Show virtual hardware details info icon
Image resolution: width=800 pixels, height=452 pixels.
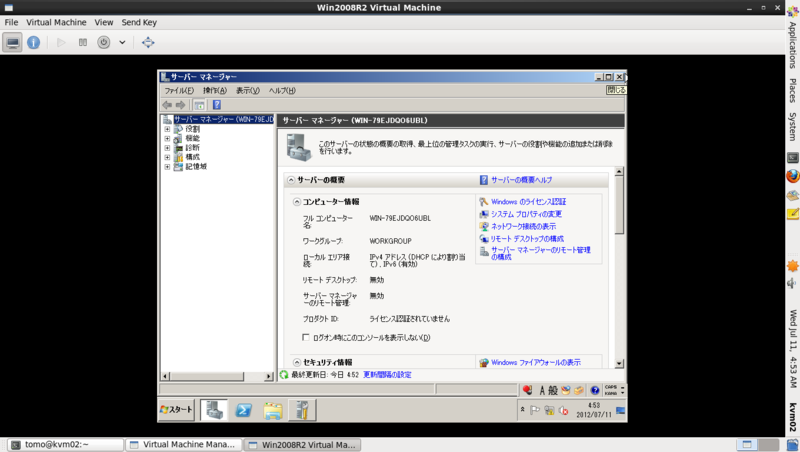point(34,42)
